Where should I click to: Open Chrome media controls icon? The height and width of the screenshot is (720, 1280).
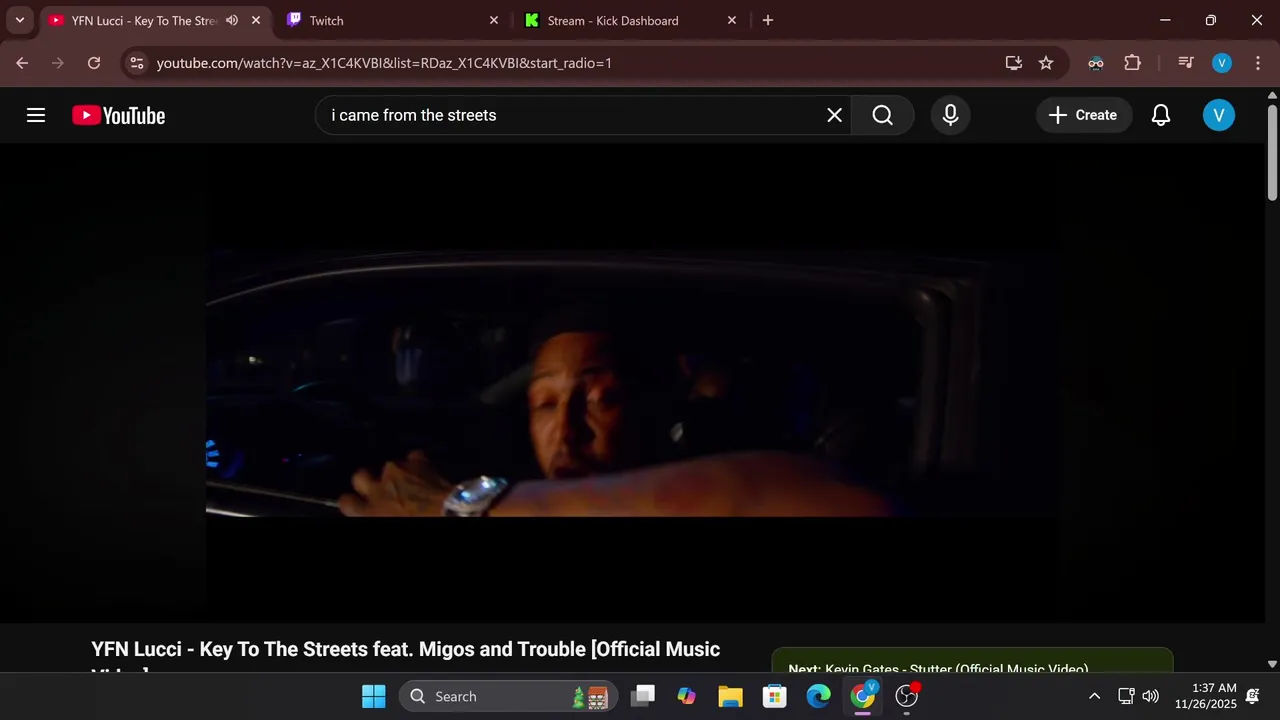tap(1186, 63)
